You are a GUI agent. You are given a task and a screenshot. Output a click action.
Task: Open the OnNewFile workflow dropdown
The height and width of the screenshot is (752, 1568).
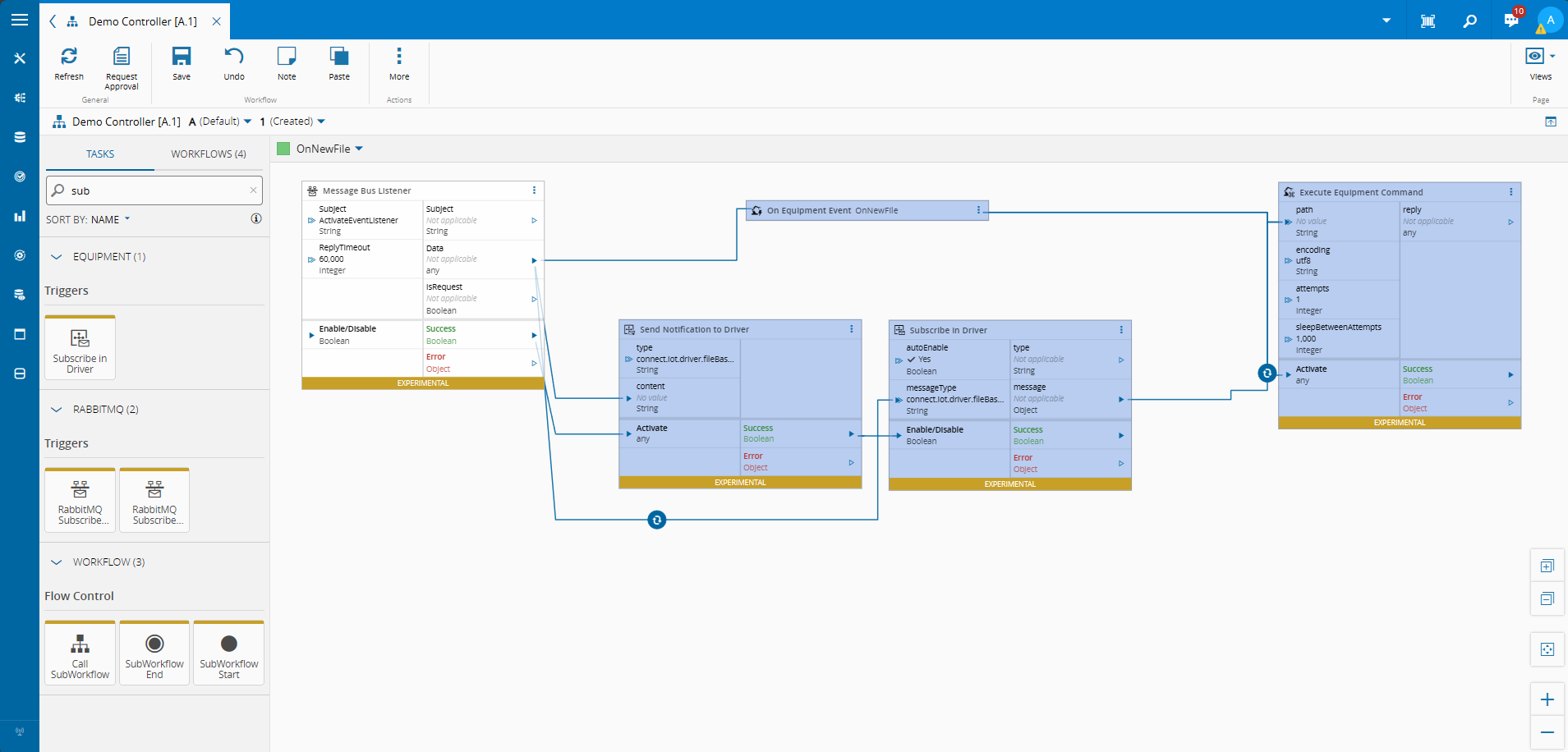pyautogui.click(x=359, y=149)
